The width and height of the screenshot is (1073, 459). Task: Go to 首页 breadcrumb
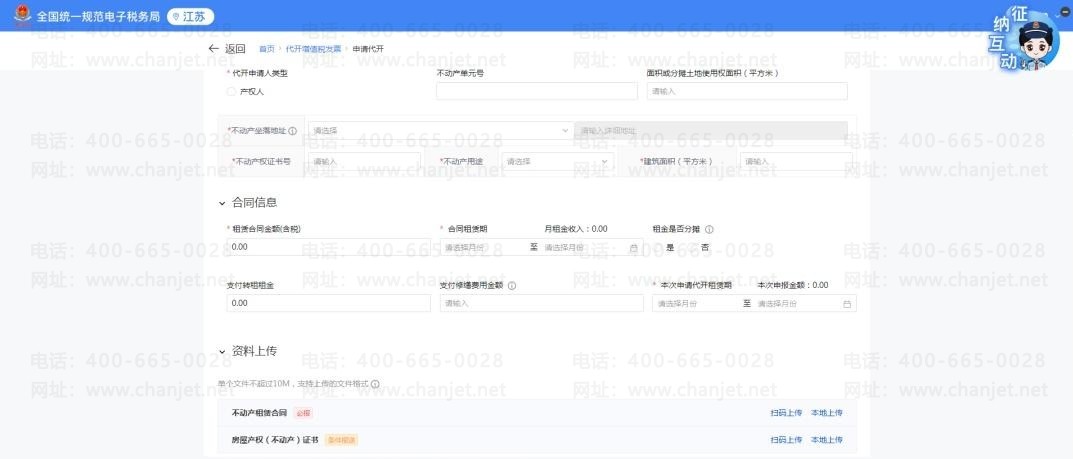click(x=266, y=49)
